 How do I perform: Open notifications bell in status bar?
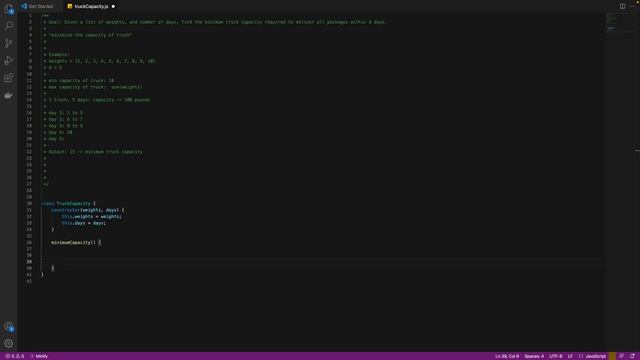(632, 356)
